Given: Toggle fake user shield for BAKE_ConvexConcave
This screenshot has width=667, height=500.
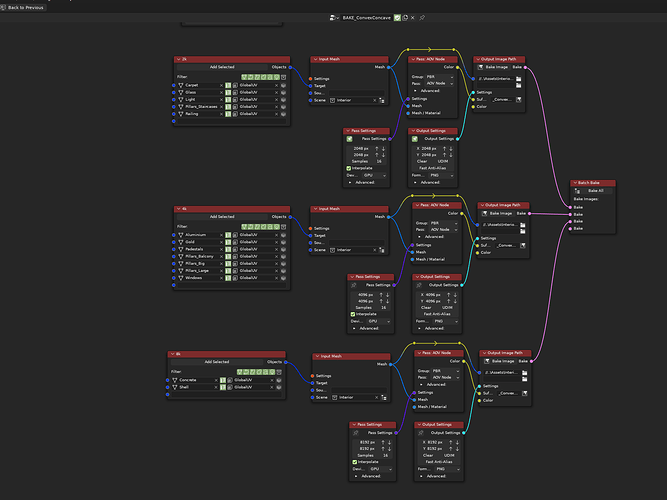Looking at the screenshot, I should click(397, 18).
